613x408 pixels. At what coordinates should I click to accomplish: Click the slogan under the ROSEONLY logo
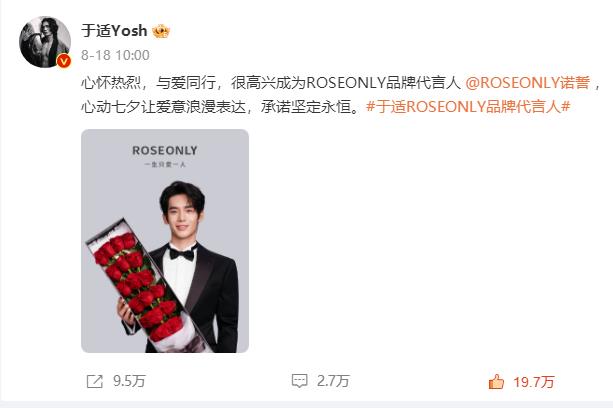click(x=165, y=165)
